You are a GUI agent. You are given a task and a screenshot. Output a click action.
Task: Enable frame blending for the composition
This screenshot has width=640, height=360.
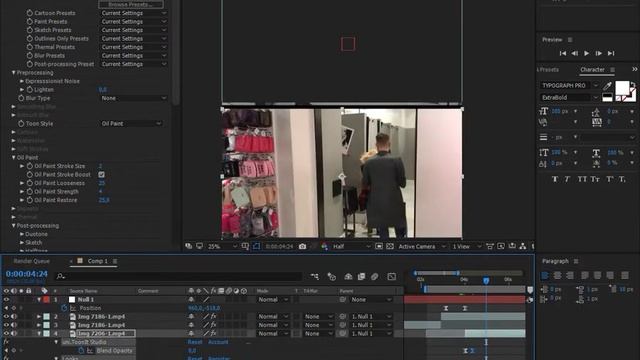[x=361, y=277]
